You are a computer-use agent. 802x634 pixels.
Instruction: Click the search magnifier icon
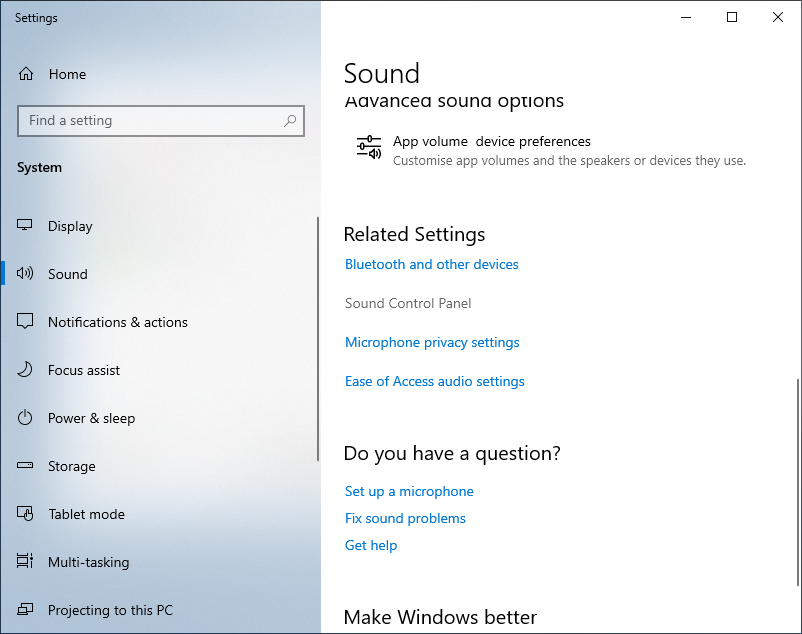290,121
